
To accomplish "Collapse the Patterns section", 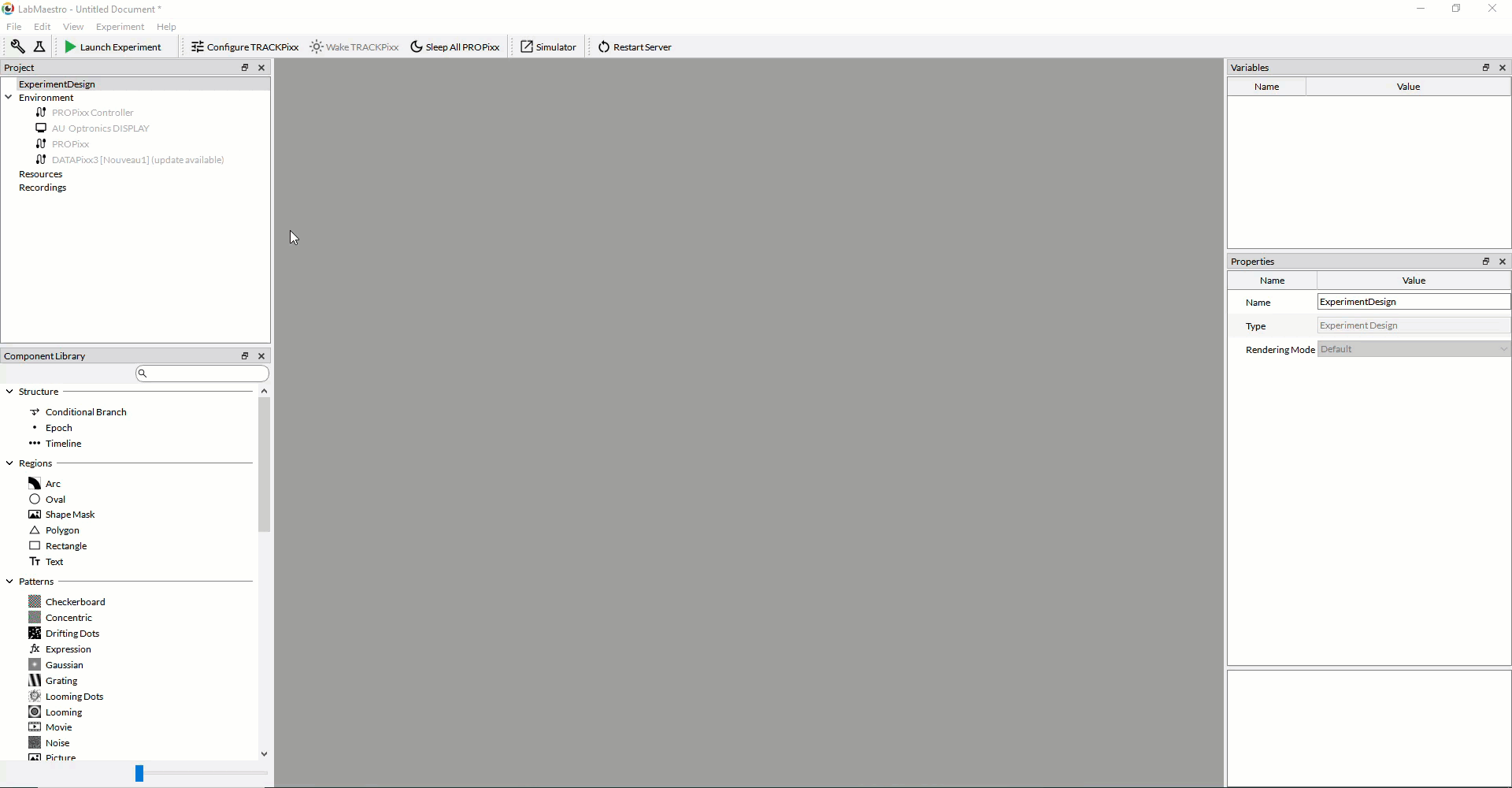I will (9, 581).
